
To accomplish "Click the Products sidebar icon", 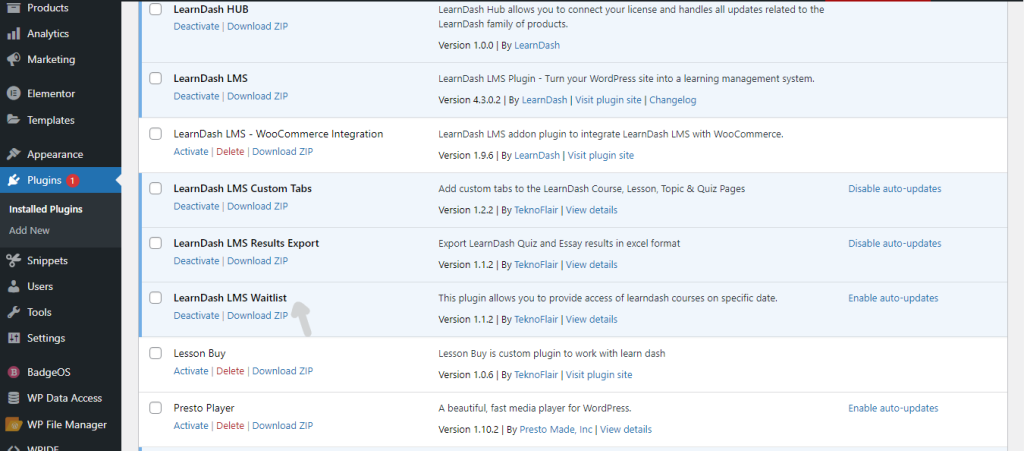I will [x=13, y=8].
